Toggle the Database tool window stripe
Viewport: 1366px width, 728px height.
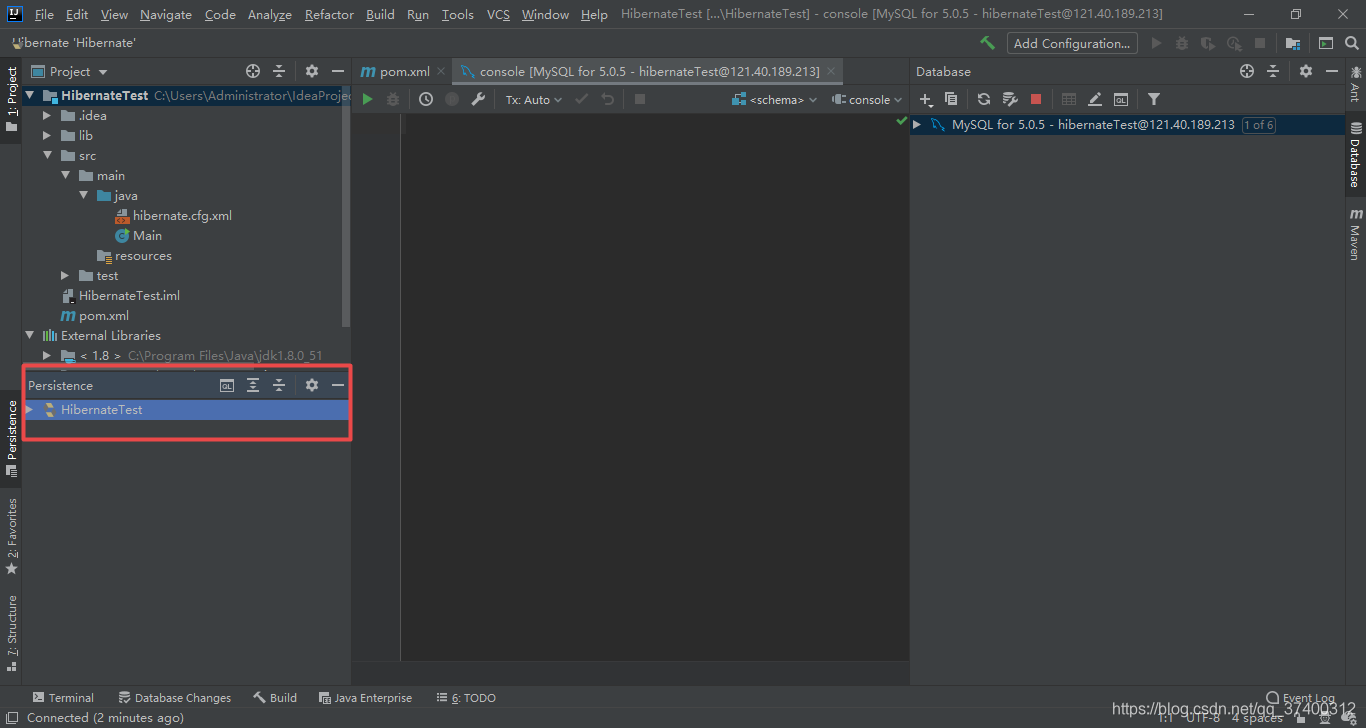(x=1355, y=156)
